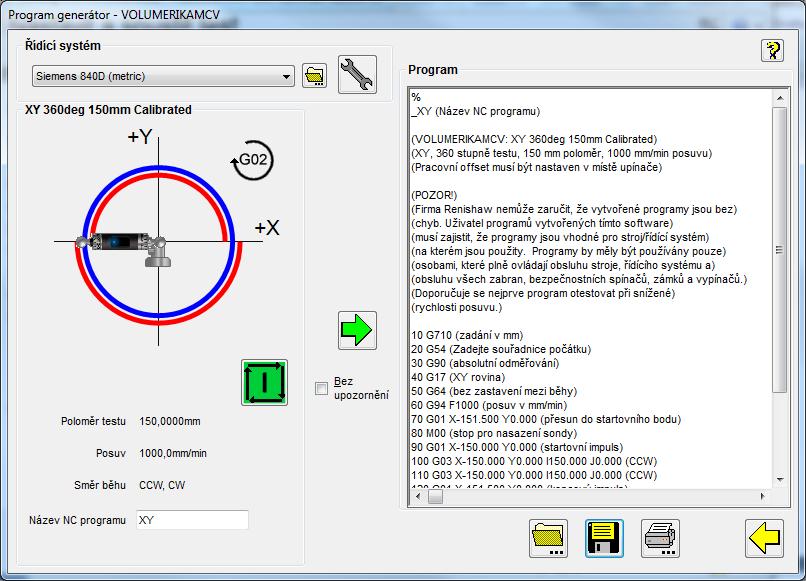The width and height of the screenshot is (806, 581).
Task: Click the line '80 M00 (stop pro nasazení sondy)'
Action: pyautogui.click(x=494, y=433)
